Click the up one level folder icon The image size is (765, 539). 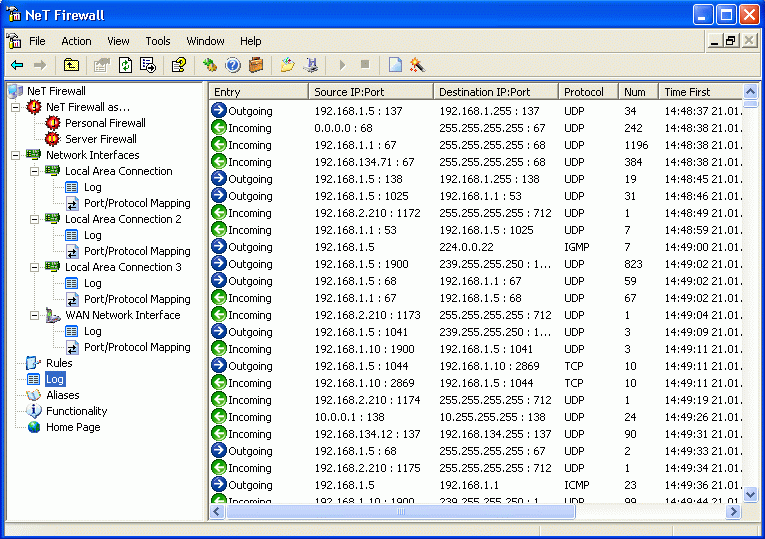[71, 64]
